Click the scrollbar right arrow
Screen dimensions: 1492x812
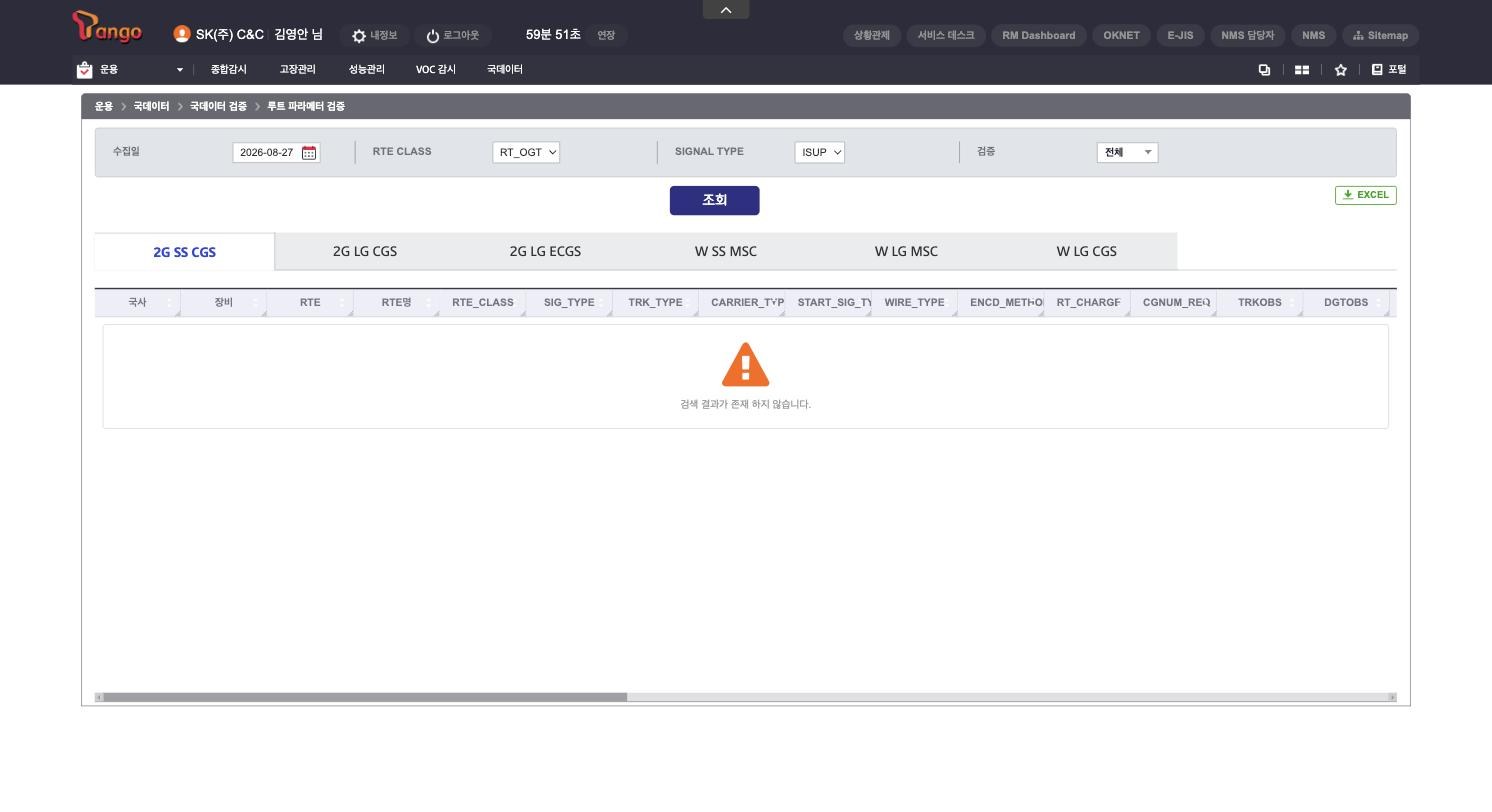(x=1392, y=697)
